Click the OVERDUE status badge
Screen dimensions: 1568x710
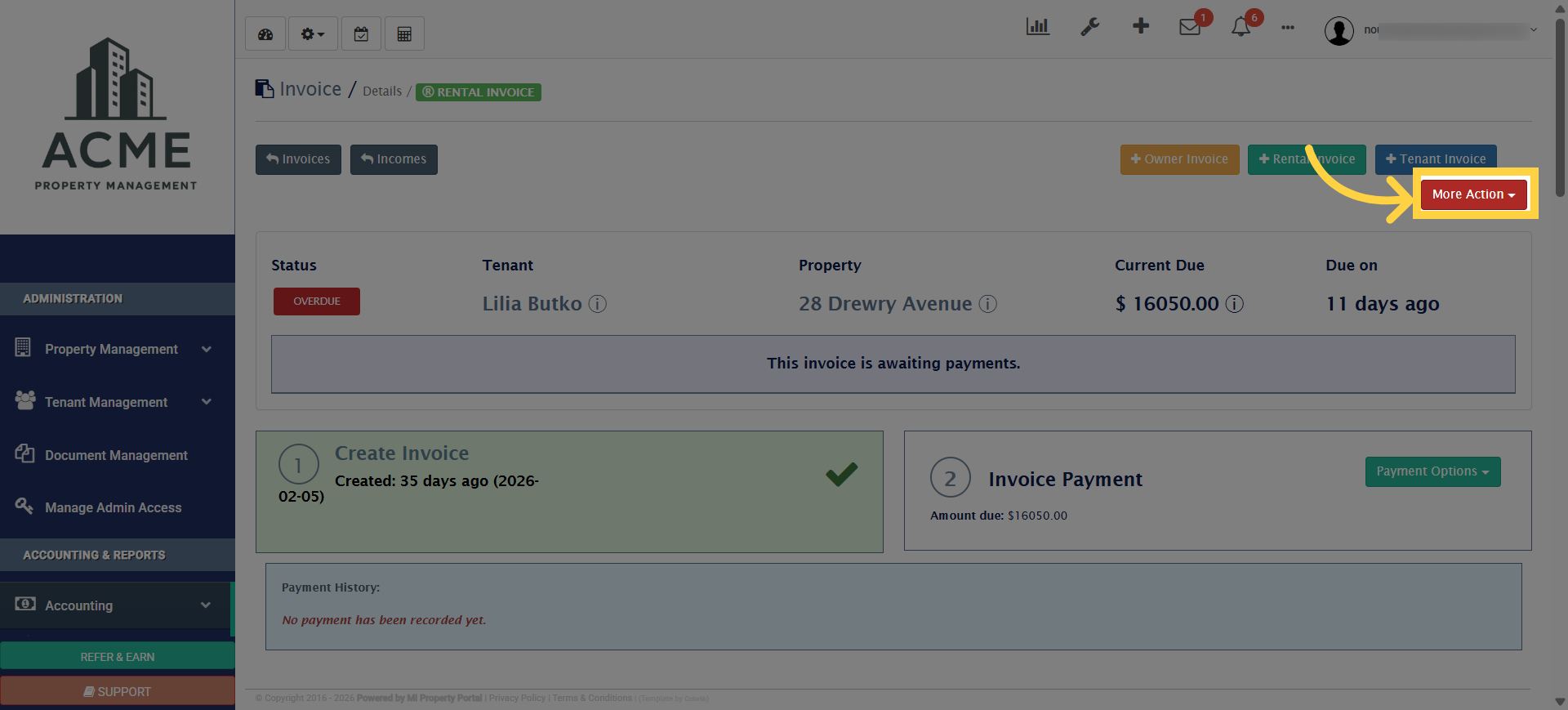317,301
